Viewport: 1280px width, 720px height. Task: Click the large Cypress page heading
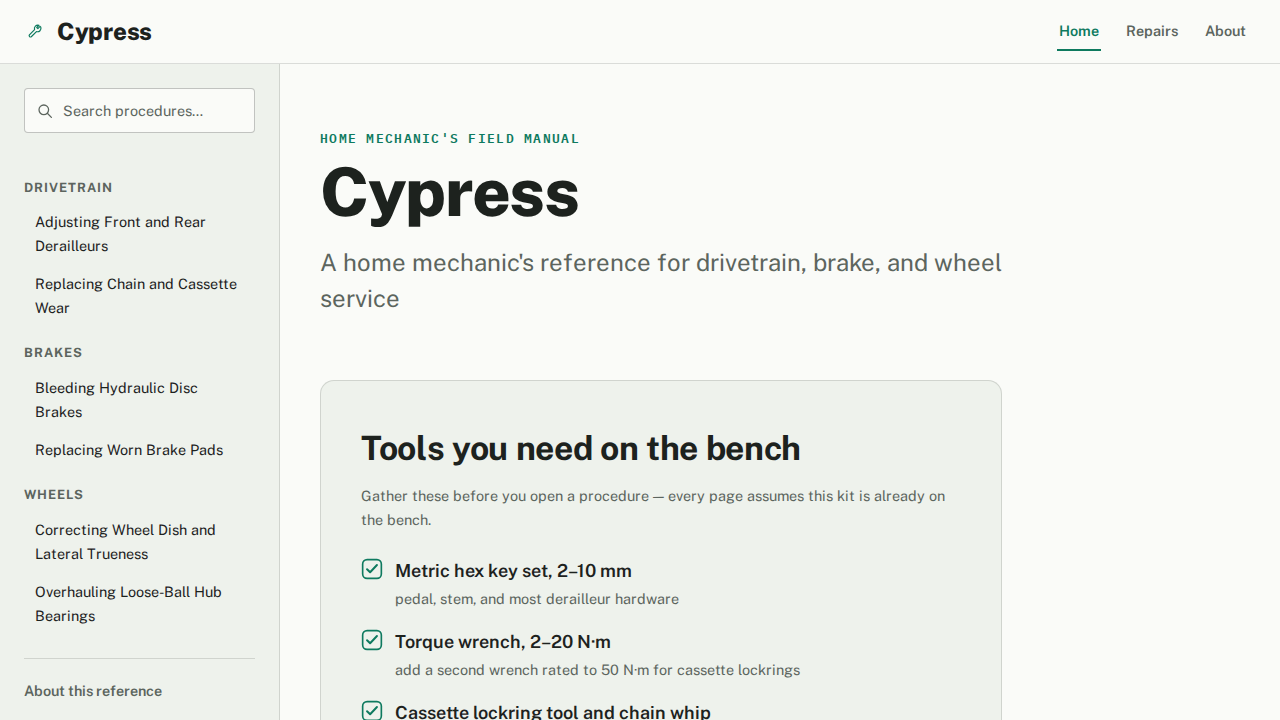click(450, 193)
